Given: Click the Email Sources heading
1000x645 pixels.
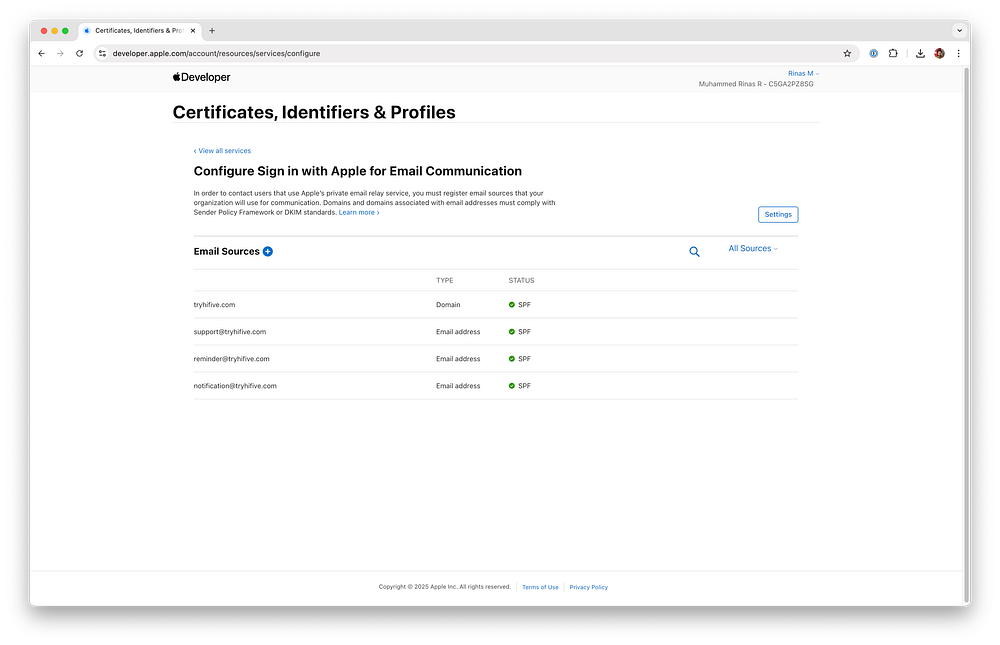Looking at the screenshot, I should [226, 251].
